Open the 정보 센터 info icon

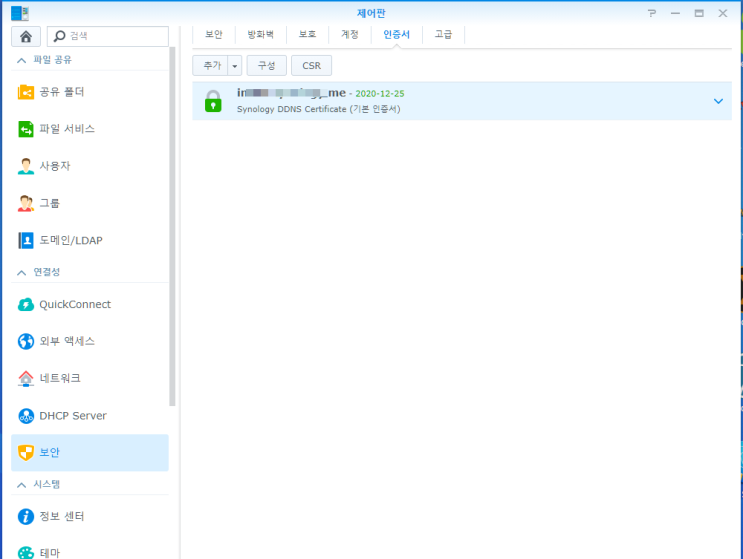[x=26, y=516]
